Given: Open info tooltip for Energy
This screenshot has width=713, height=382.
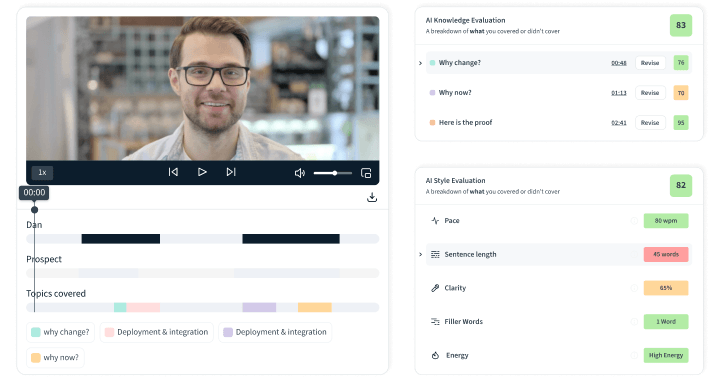Looking at the screenshot, I should [x=634, y=356].
